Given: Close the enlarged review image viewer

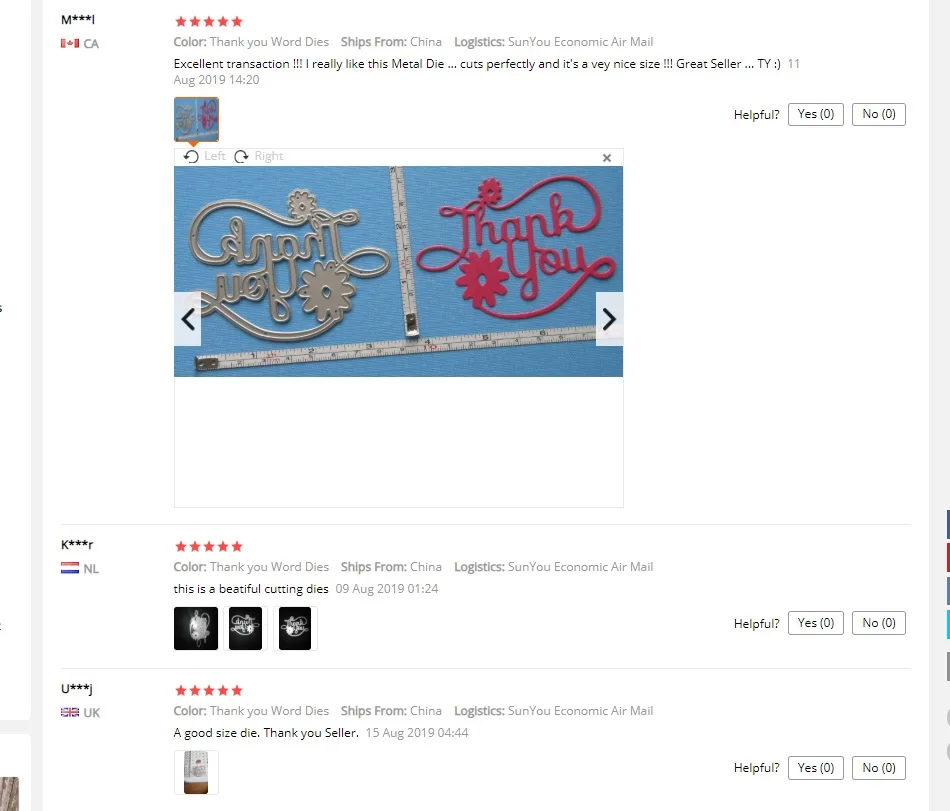Looking at the screenshot, I should pos(606,157).
